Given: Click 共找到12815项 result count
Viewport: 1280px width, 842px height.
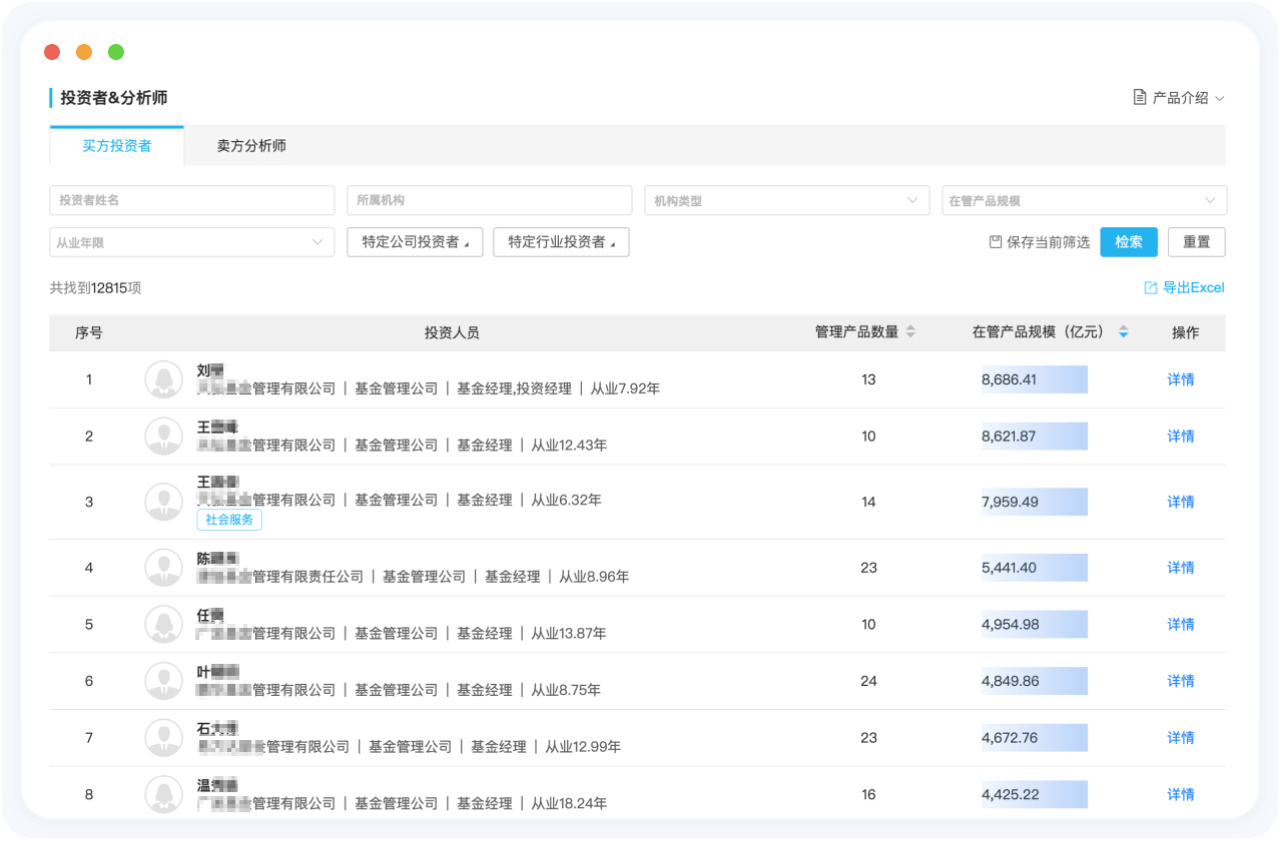Looking at the screenshot, I should [x=96, y=288].
